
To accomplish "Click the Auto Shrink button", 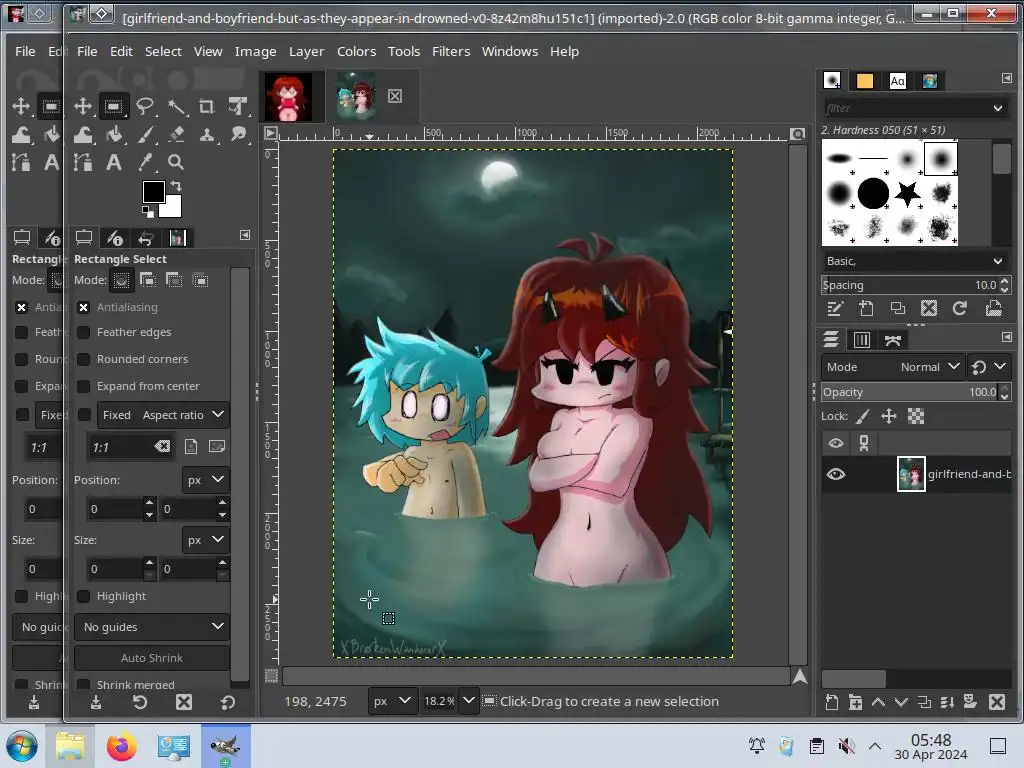I will click(152, 658).
